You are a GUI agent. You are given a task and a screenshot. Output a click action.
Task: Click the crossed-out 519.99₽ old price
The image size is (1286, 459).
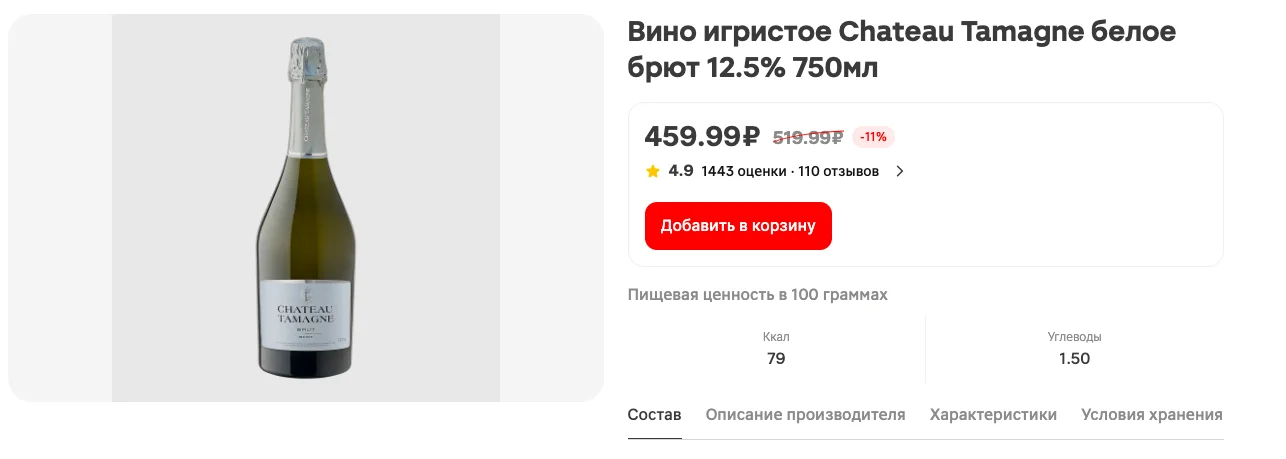[808, 137]
